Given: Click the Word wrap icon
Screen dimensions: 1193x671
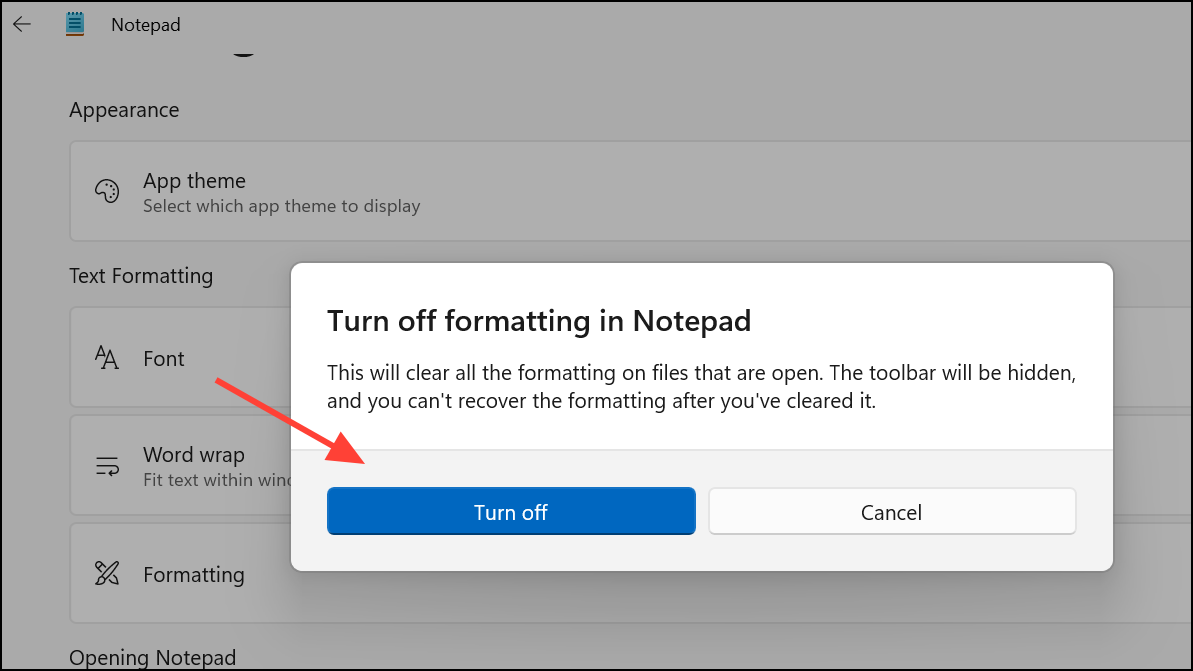Looking at the screenshot, I should click(106, 466).
